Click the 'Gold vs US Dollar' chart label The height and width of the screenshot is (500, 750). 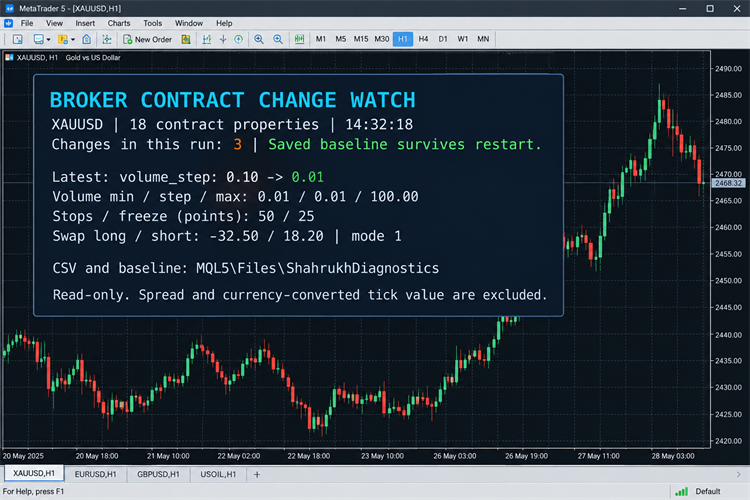pos(93,57)
